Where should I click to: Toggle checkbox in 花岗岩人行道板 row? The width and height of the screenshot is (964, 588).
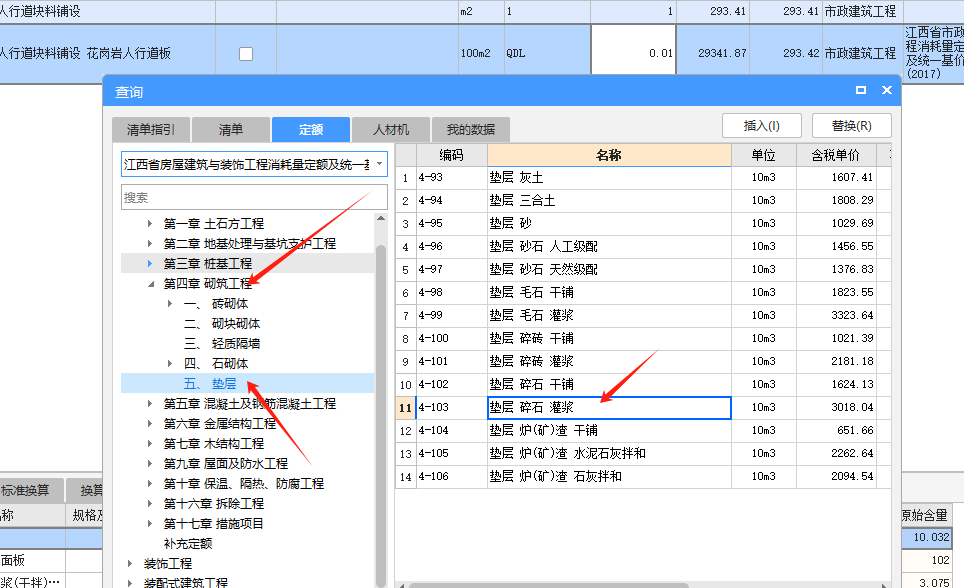click(x=246, y=54)
